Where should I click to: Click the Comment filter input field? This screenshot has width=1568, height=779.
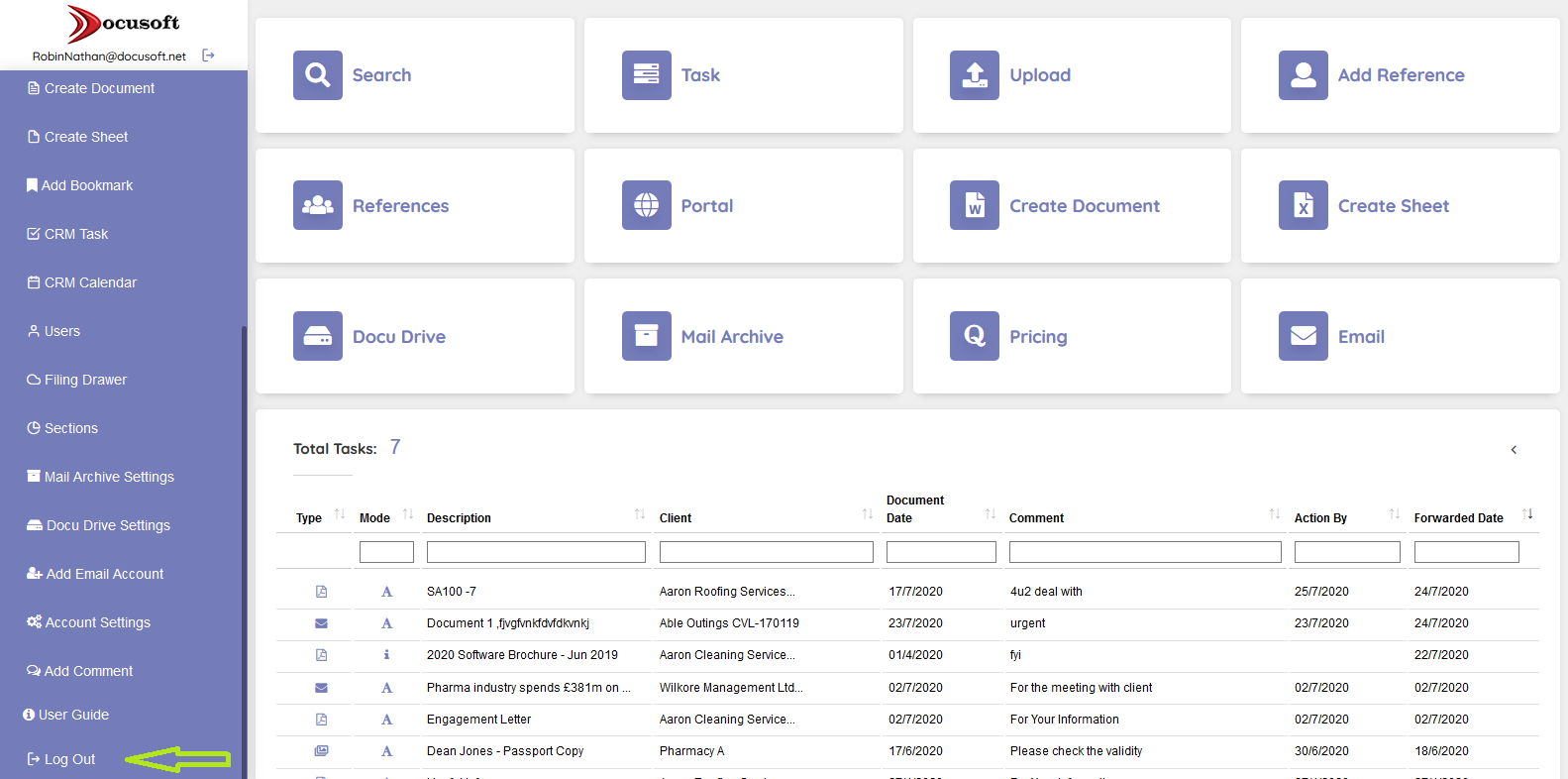click(x=1145, y=552)
